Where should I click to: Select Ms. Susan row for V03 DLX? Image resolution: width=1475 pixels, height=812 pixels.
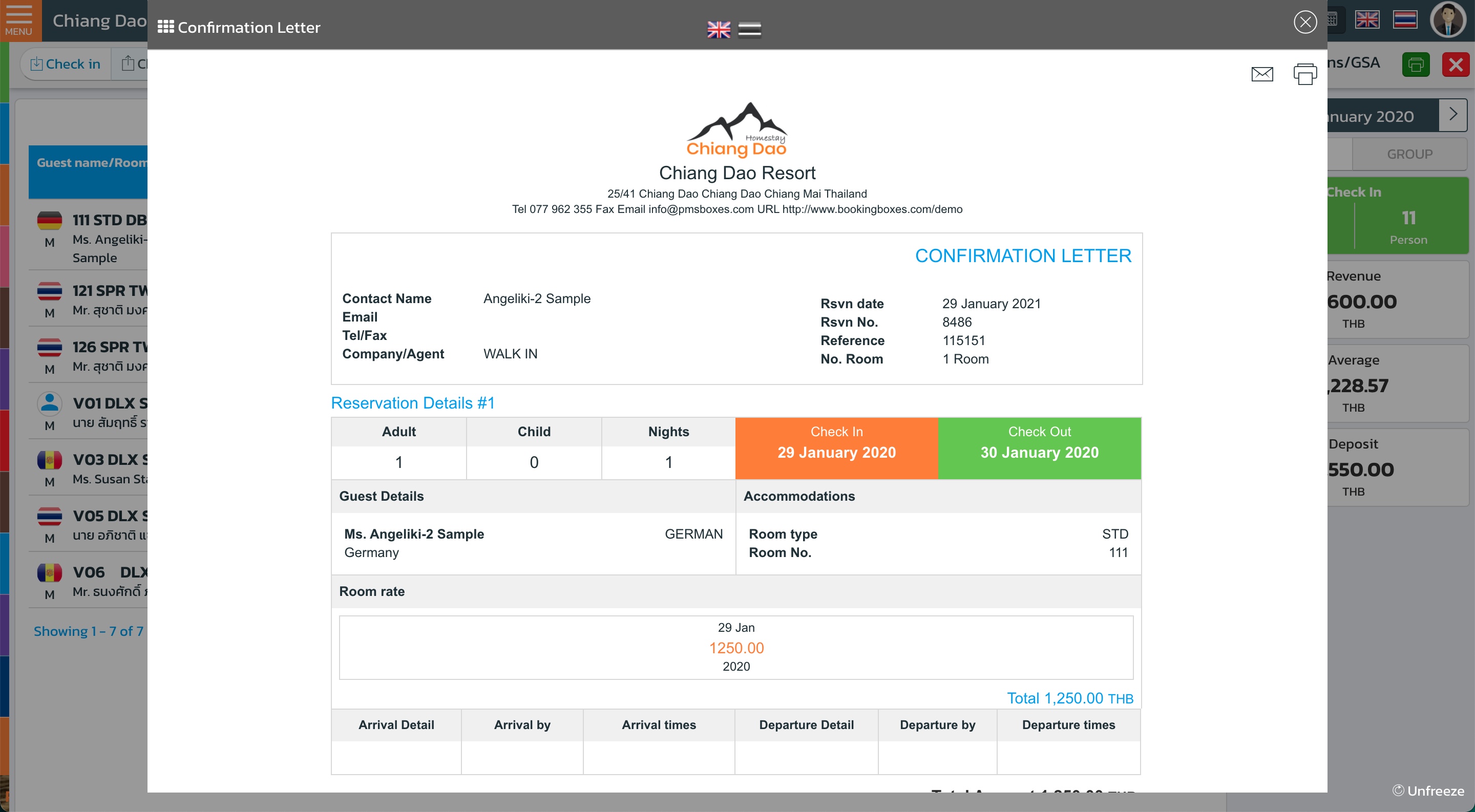coord(89,468)
